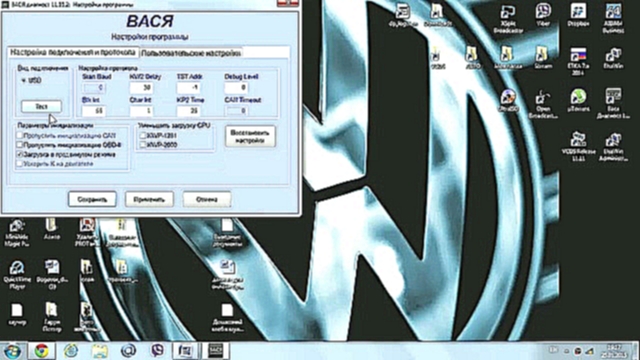Image resolution: width=640 pixels, height=360 pixels.
Task: Click the CAN Timeout input field
Action: tap(236, 111)
